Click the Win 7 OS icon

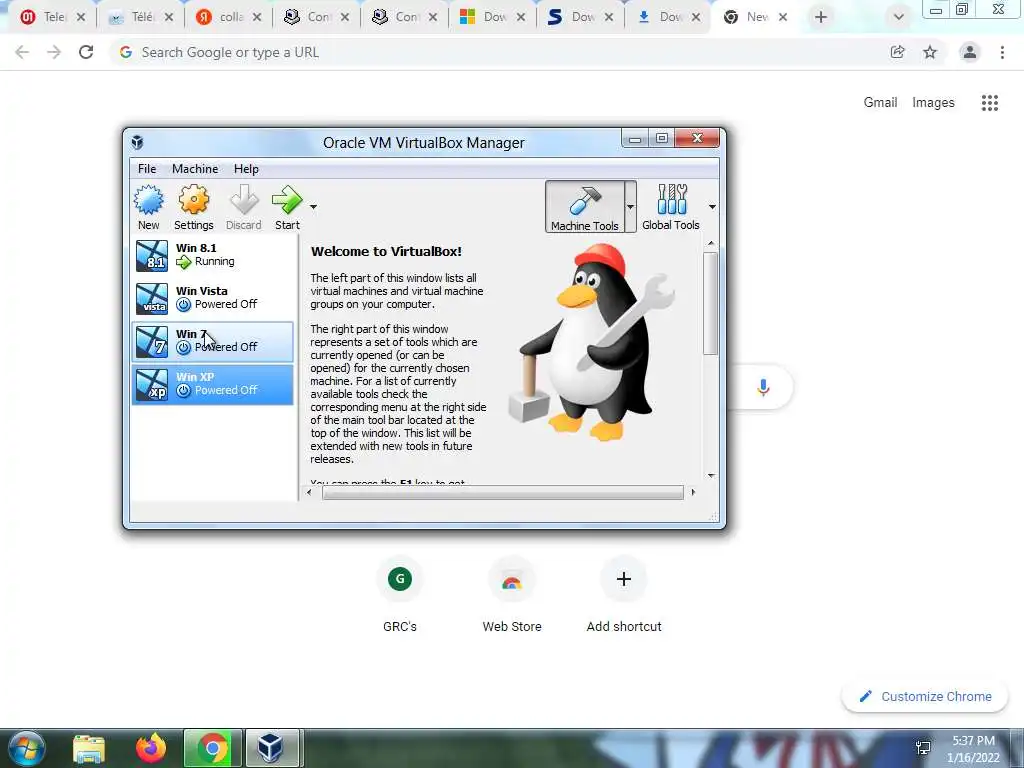coord(152,342)
